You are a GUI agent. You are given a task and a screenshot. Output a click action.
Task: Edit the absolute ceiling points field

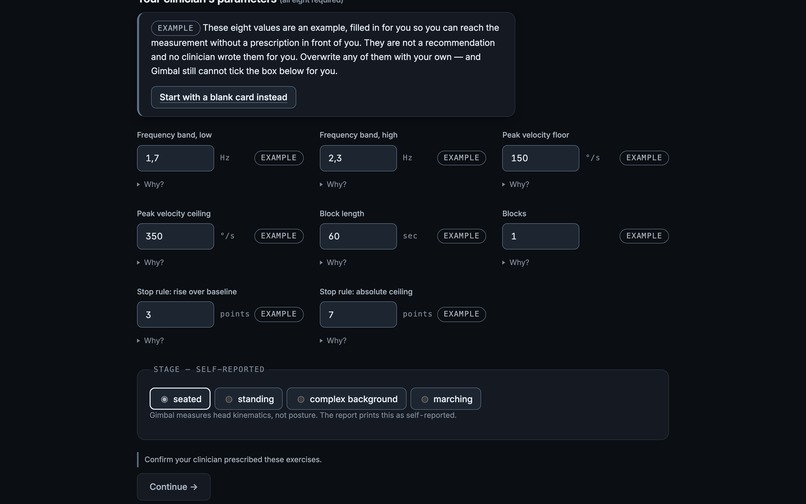point(358,314)
